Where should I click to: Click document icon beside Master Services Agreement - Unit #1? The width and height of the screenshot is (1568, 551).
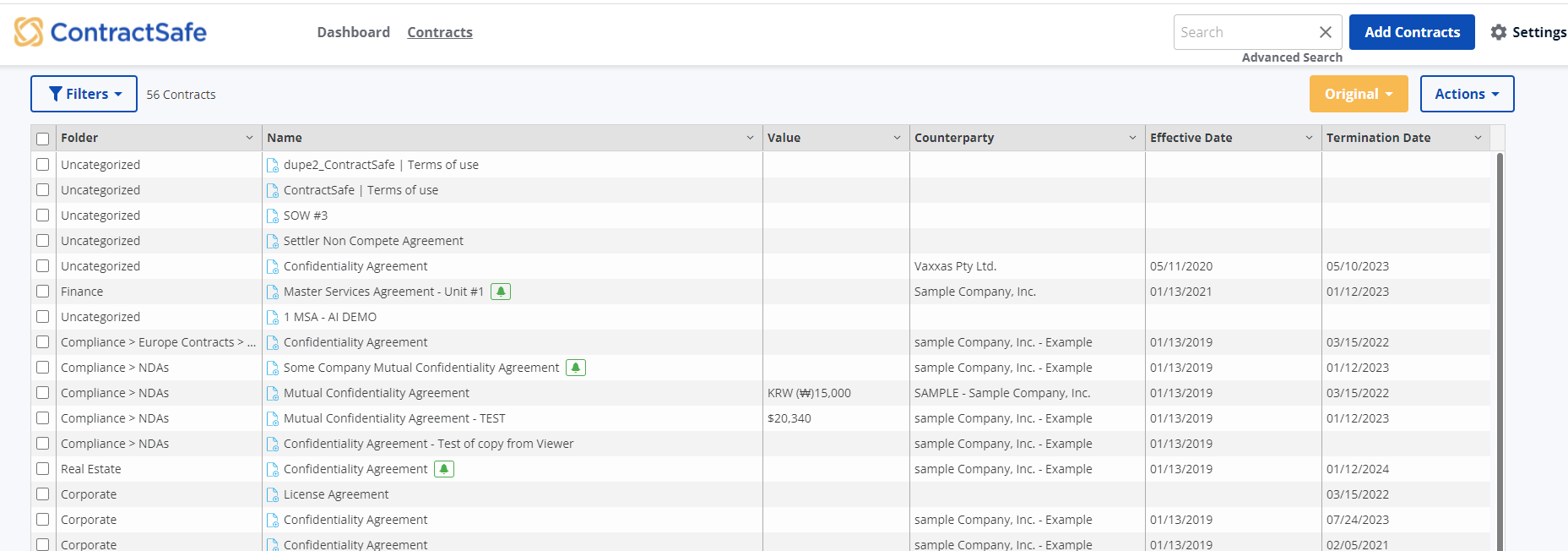[x=273, y=292]
